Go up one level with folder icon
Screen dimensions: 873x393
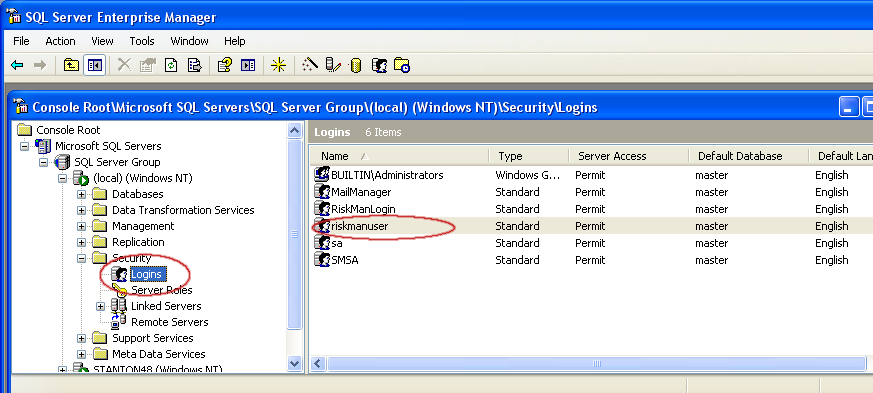[x=71, y=65]
